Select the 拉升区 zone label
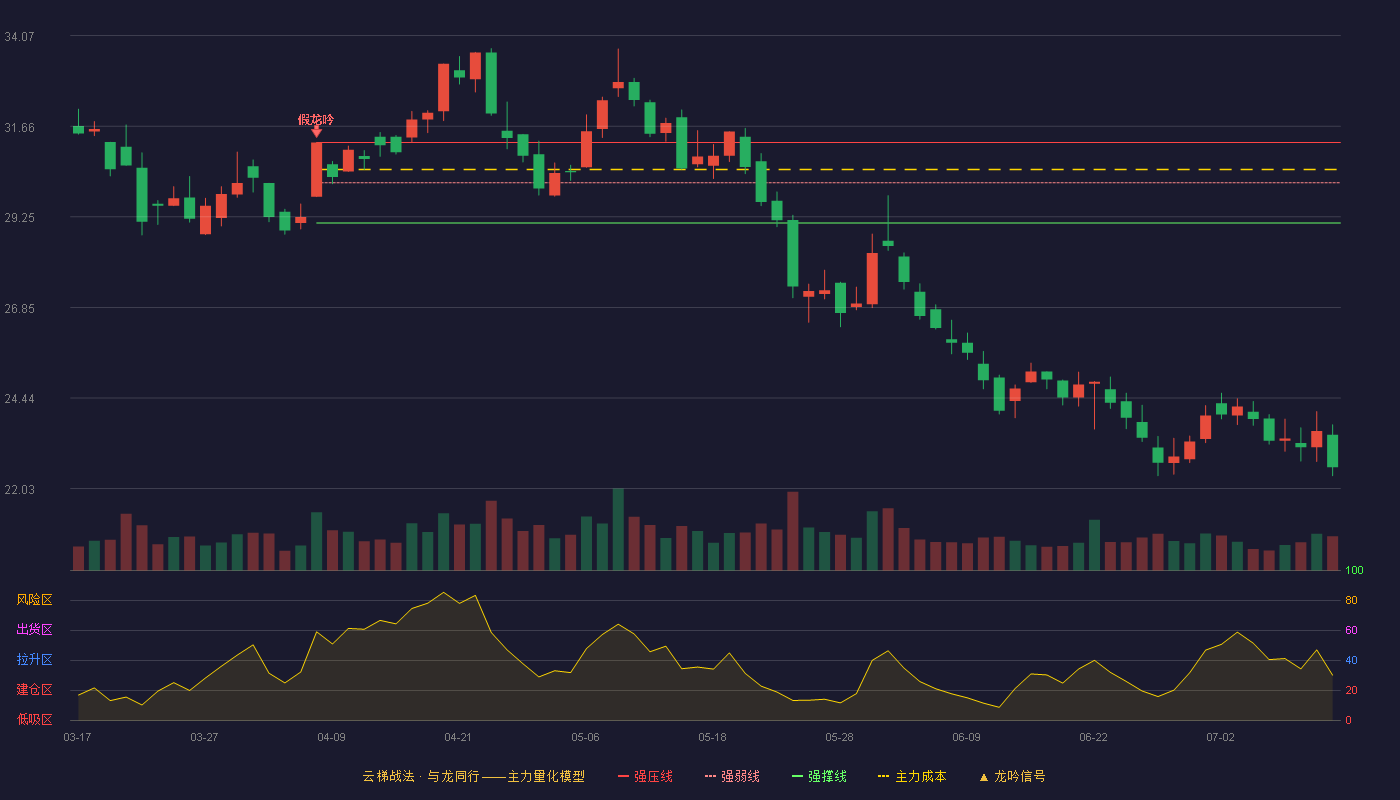The image size is (1400, 800). 34,660
